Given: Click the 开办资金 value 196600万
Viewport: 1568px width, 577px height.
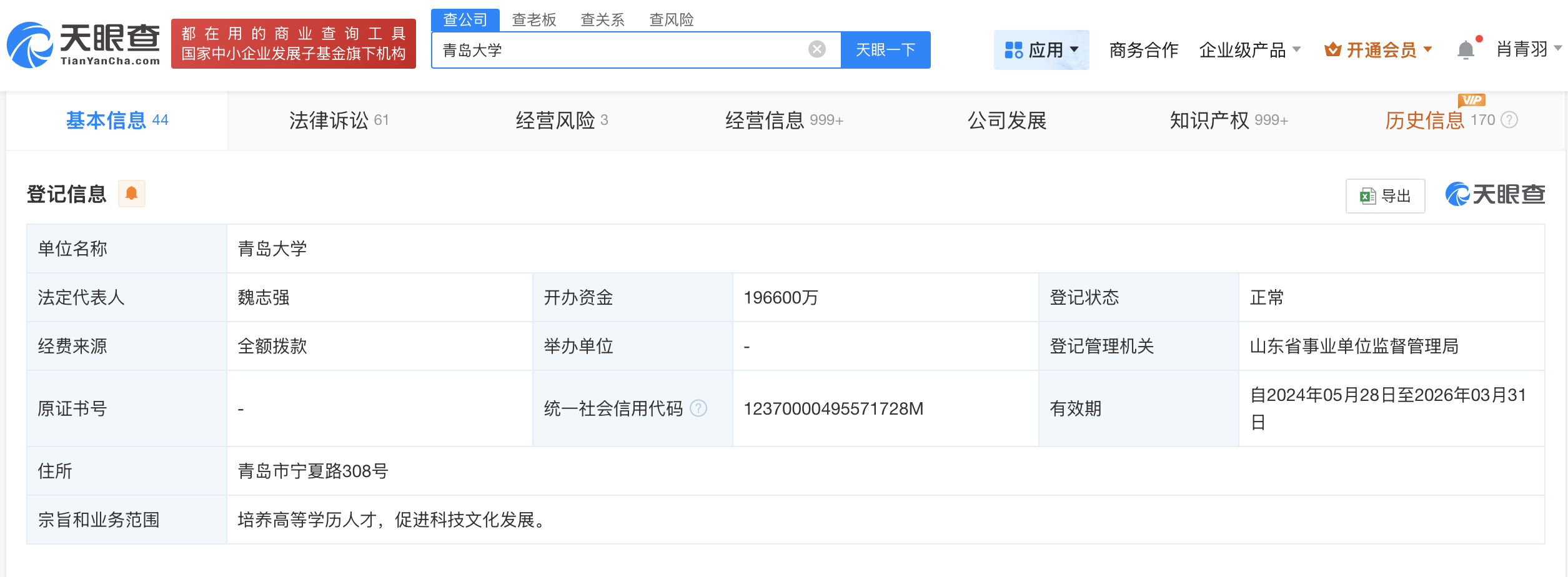Looking at the screenshot, I should pyautogui.click(x=781, y=297).
